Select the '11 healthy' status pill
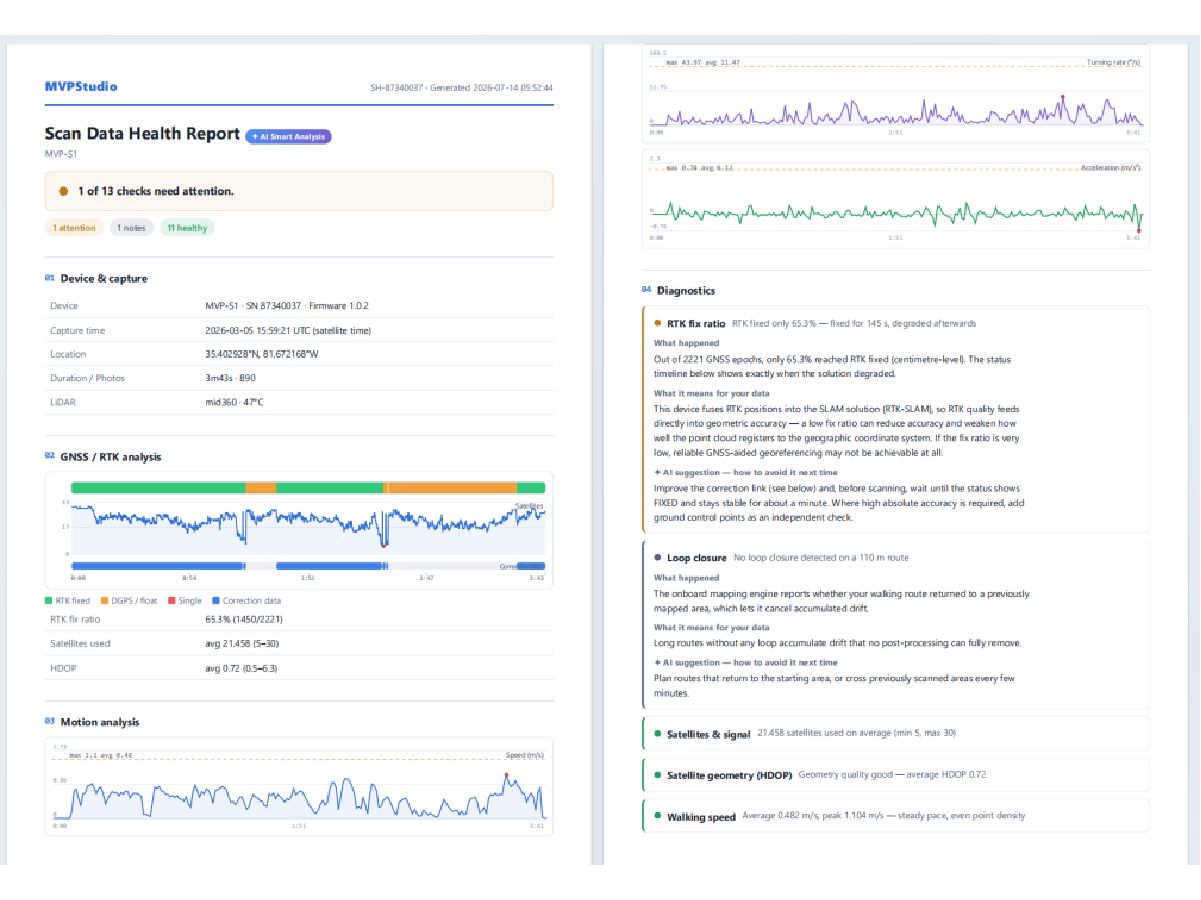Viewport: 1201px width, 900px height. pyautogui.click(x=188, y=228)
